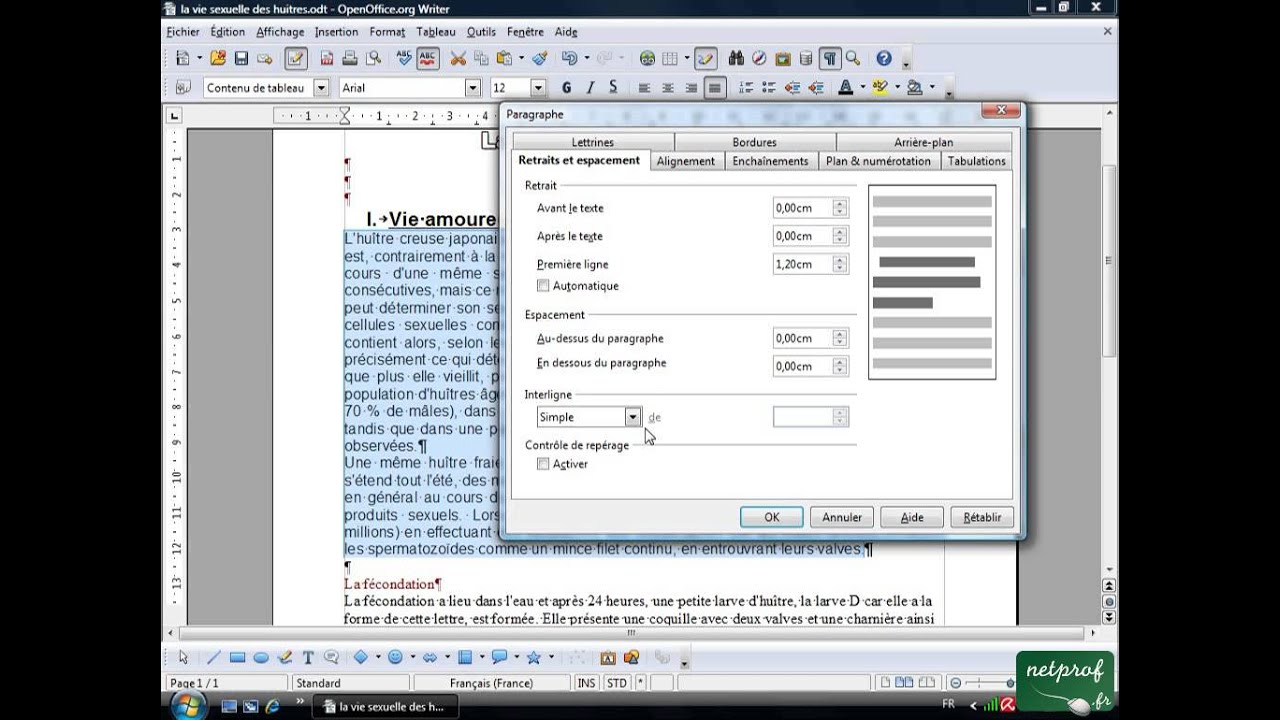Toggle INS insert mode in status bar
The image size is (1280, 720).
point(587,683)
